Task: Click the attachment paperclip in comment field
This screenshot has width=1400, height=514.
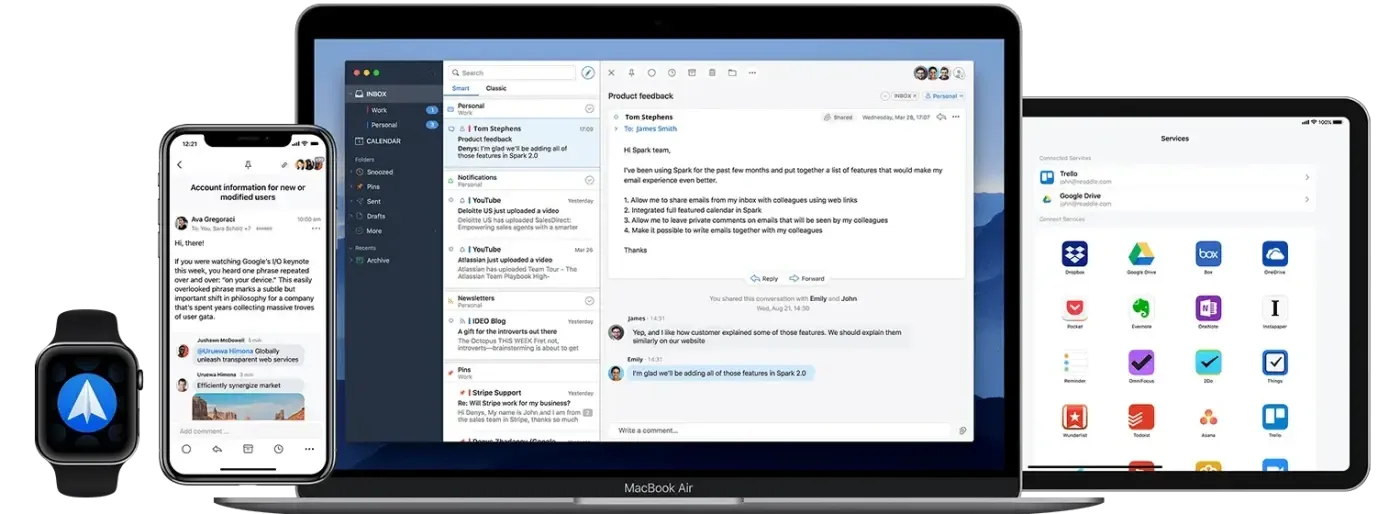Action: pos(962,430)
